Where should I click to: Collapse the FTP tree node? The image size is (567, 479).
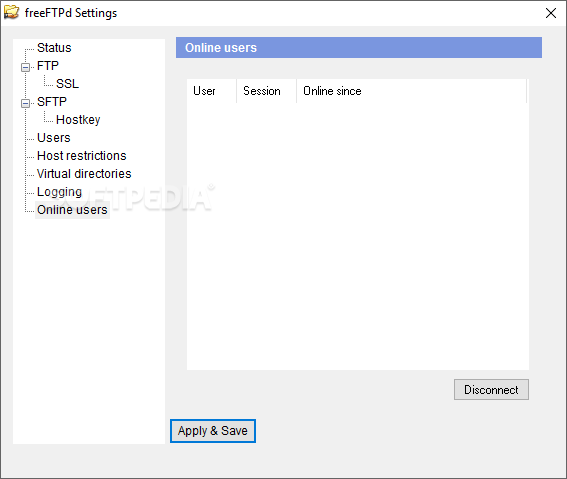click(25, 67)
